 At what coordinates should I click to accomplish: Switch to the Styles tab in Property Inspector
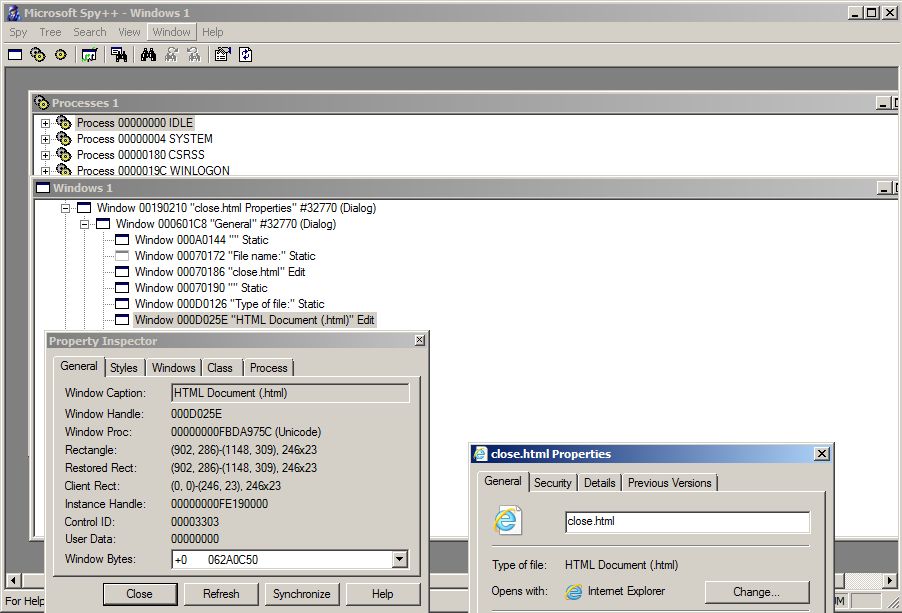[x=124, y=368]
